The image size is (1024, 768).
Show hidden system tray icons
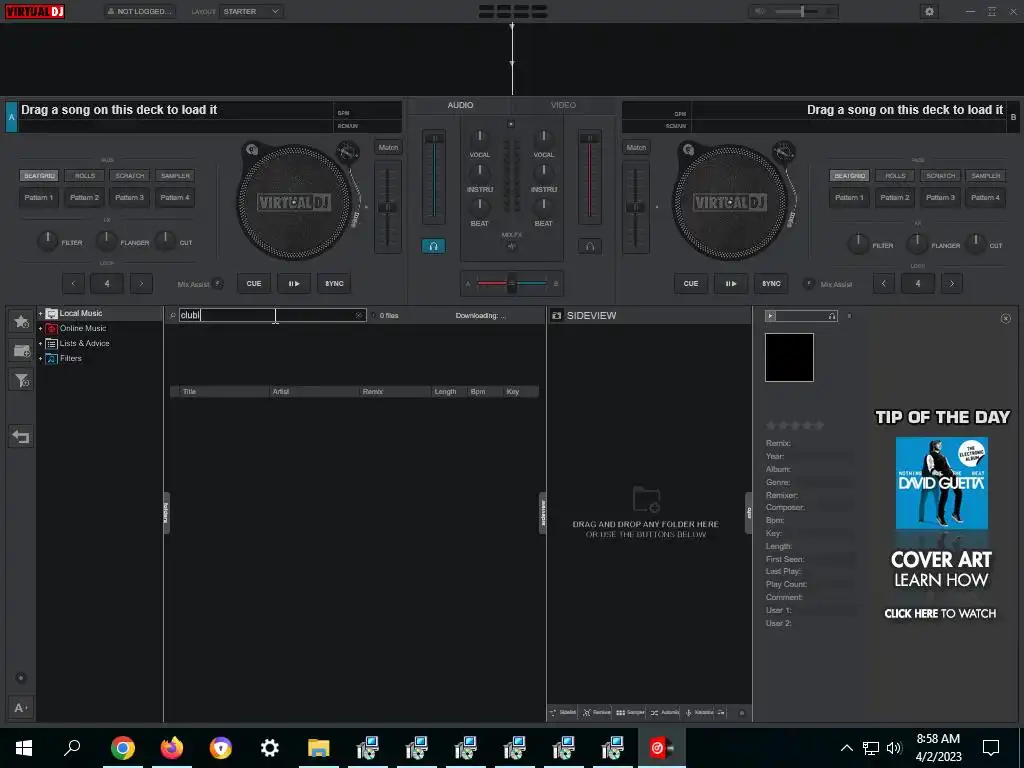tap(846, 748)
